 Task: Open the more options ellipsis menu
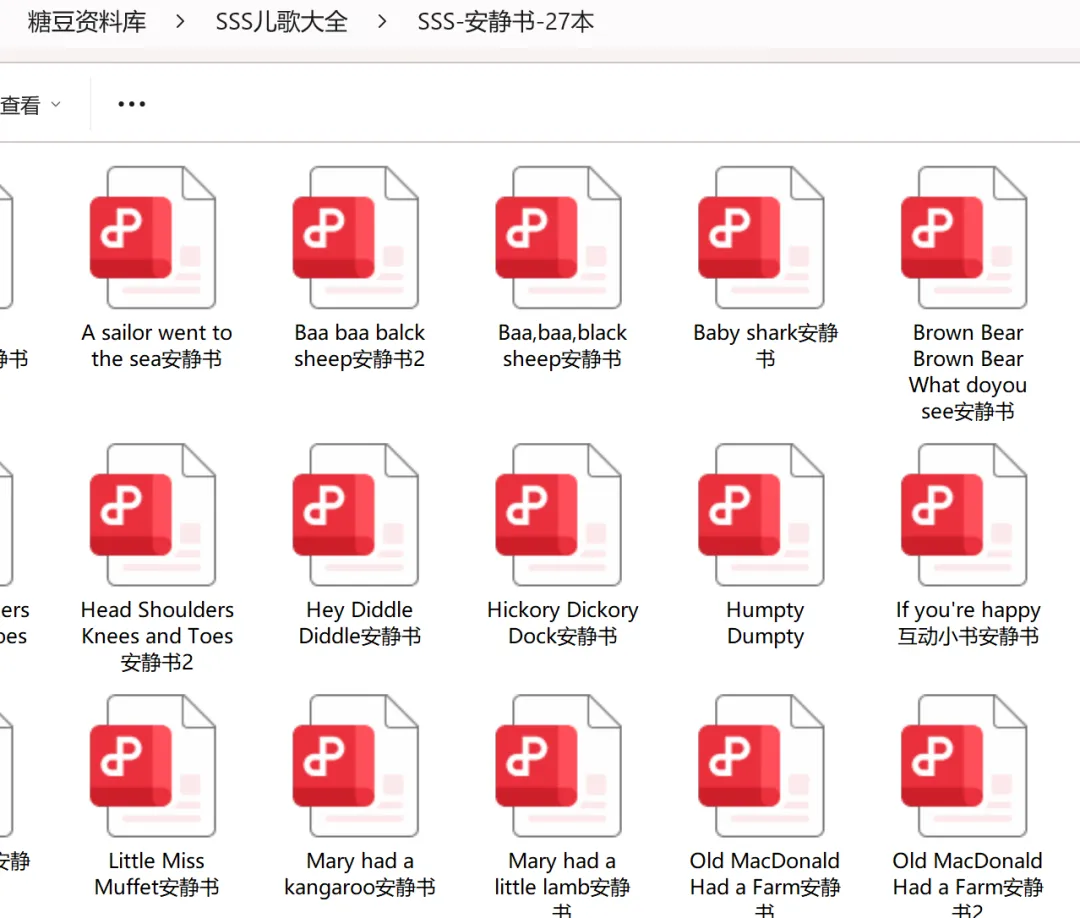pos(132,104)
